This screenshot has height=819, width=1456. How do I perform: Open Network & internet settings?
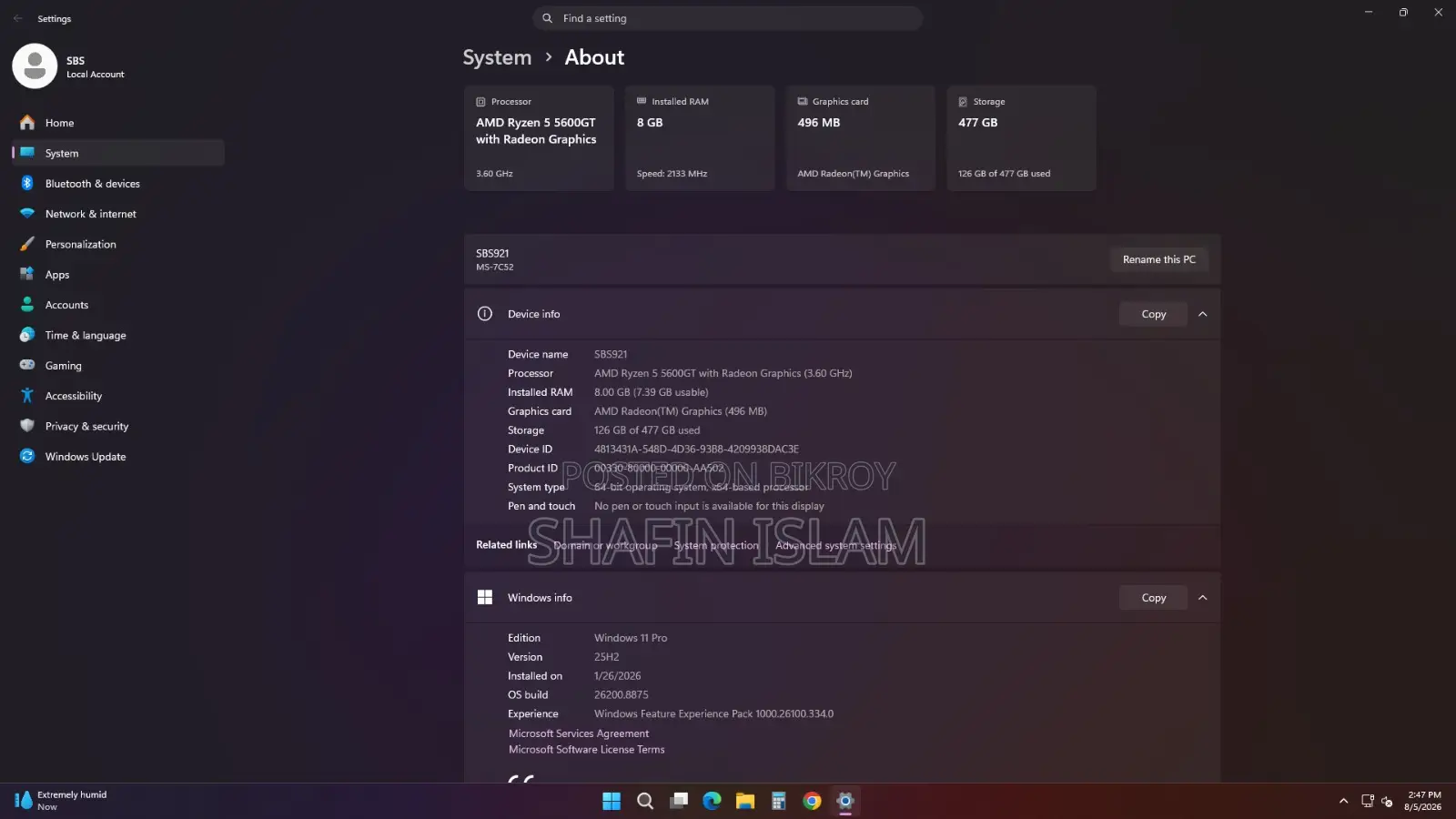click(x=118, y=214)
